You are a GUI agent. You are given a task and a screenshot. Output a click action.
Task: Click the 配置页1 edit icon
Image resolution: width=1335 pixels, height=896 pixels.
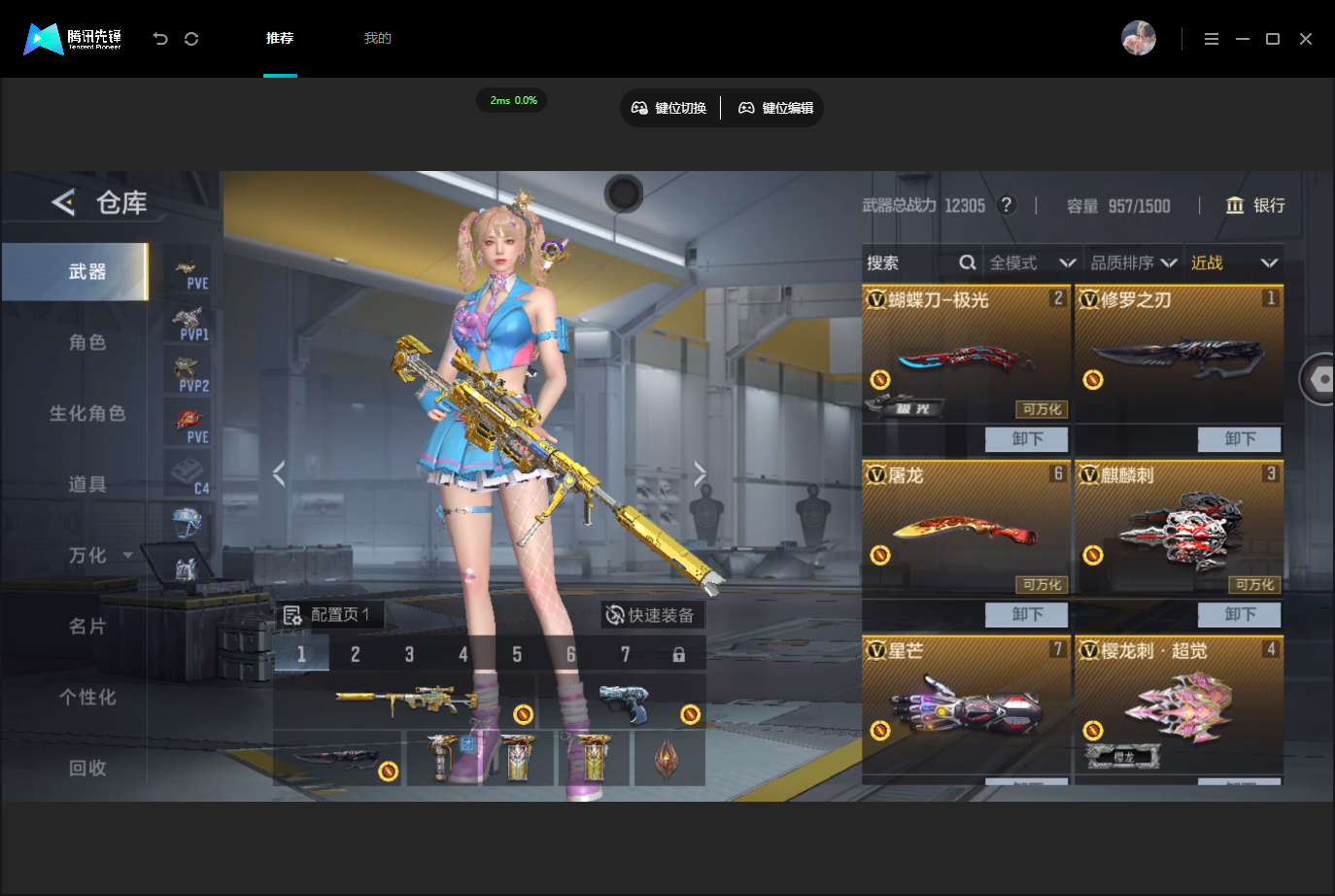[292, 615]
